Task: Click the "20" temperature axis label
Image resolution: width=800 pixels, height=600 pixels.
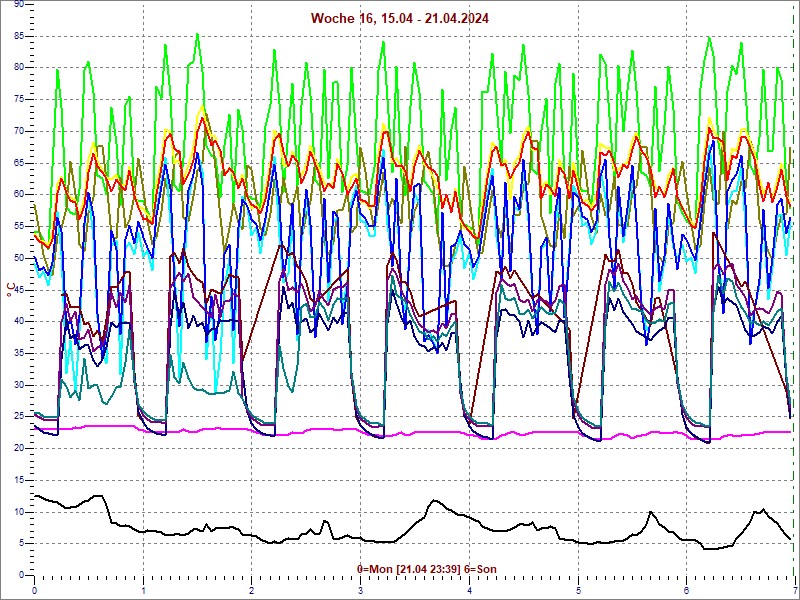Action: 18,448
